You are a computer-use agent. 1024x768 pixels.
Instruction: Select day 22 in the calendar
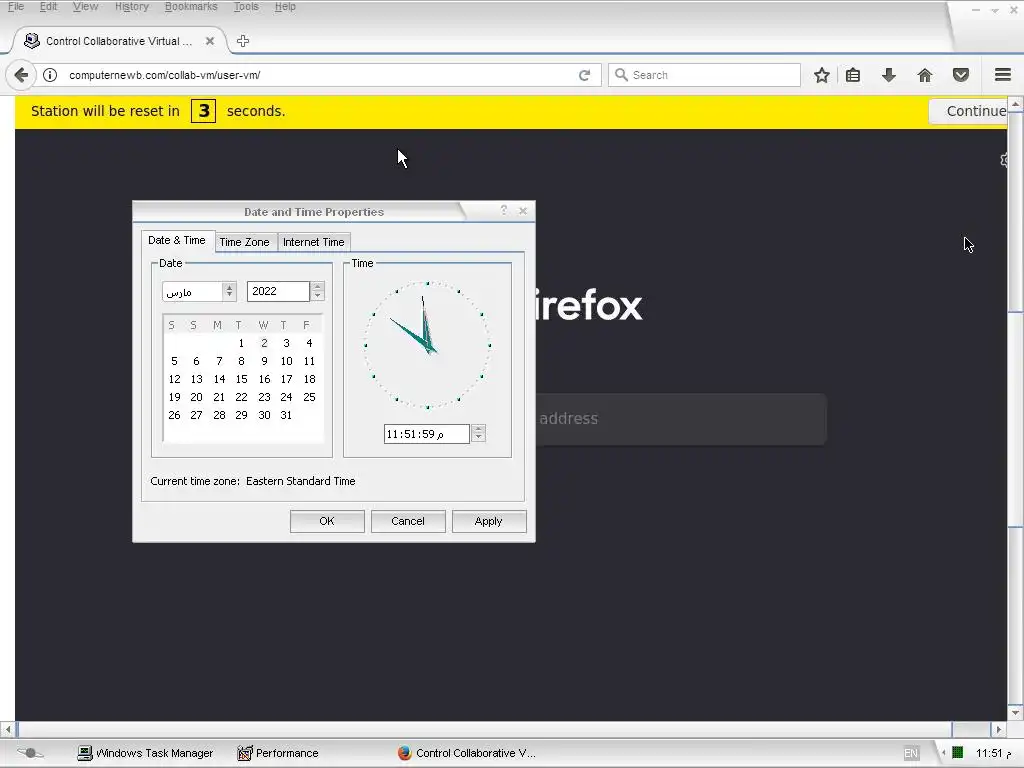tap(242, 397)
